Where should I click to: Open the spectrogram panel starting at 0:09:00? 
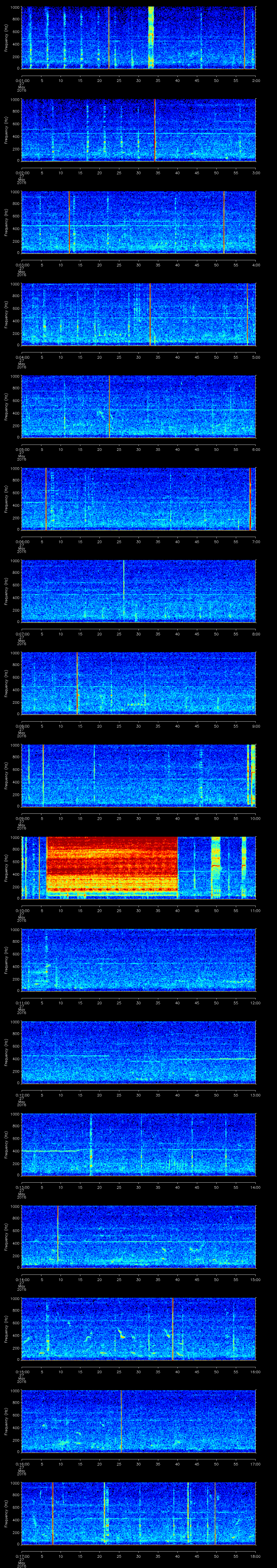click(x=139, y=775)
